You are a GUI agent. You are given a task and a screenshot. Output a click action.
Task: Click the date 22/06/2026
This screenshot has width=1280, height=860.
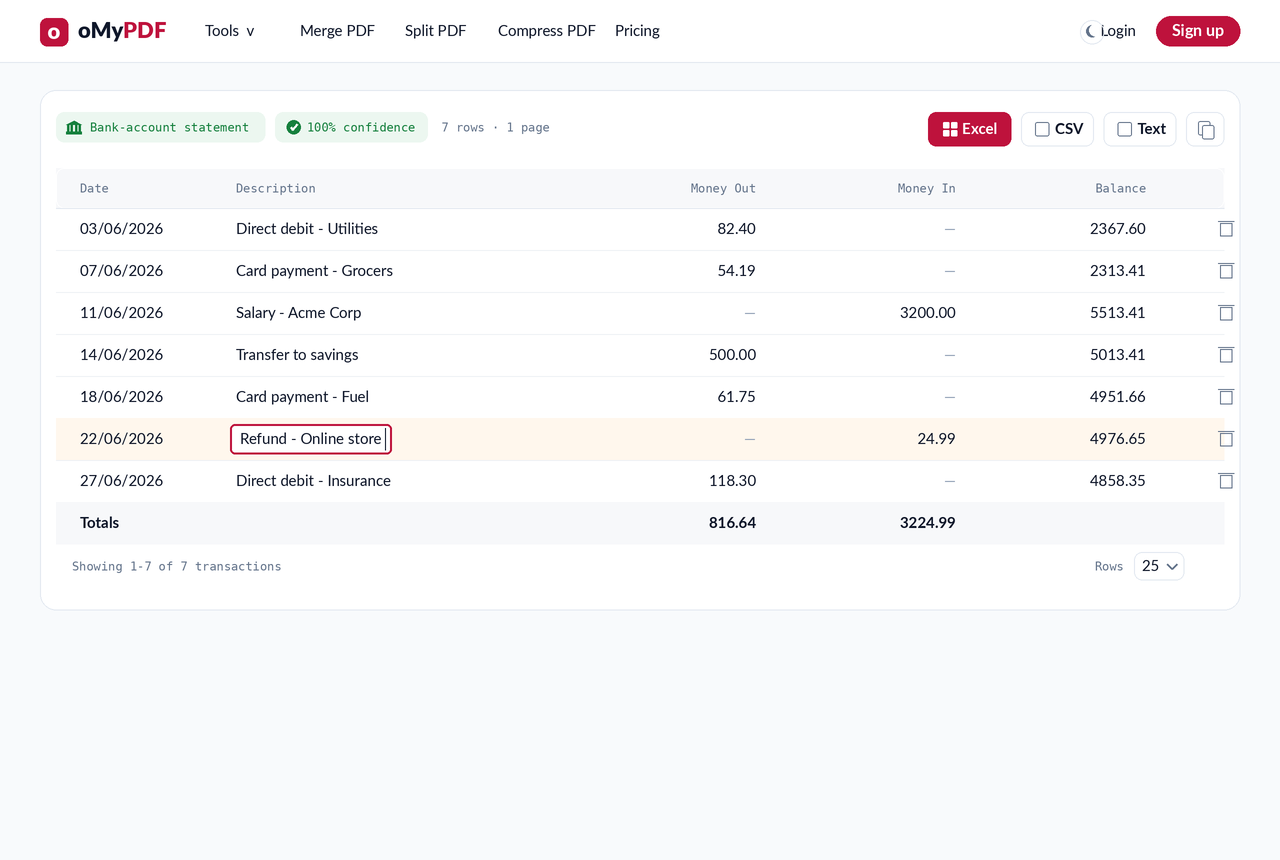121,439
